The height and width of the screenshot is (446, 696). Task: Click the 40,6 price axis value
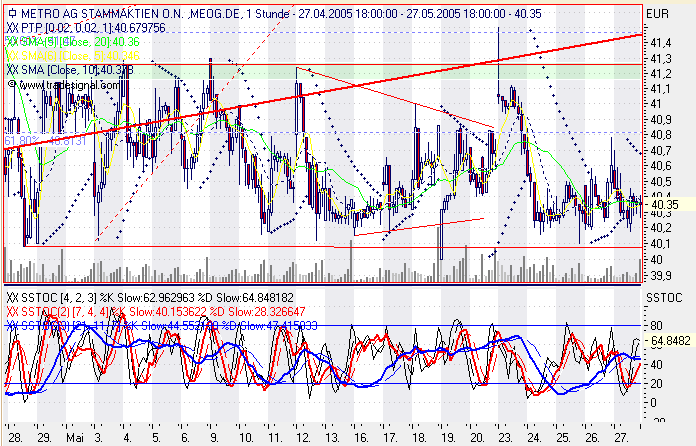pos(661,166)
